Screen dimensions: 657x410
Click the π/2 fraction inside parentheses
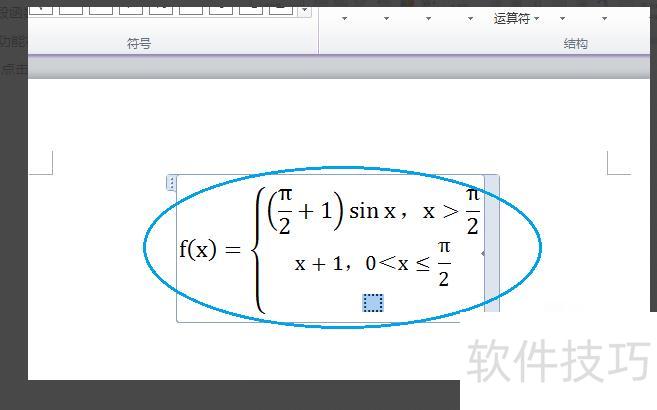pyautogui.click(x=285, y=211)
